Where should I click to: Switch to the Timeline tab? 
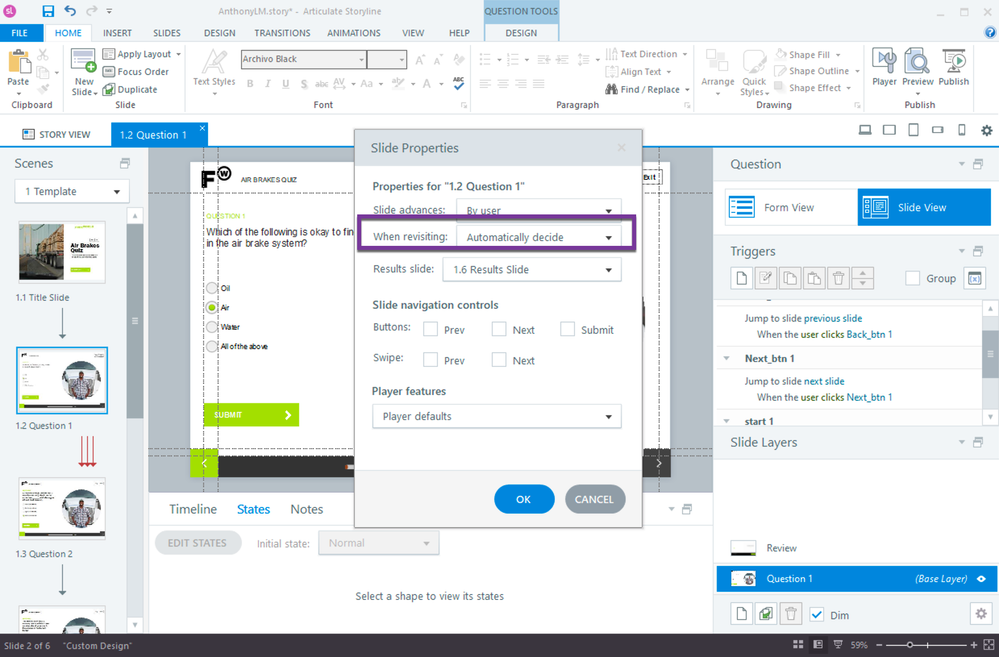coord(192,509)
